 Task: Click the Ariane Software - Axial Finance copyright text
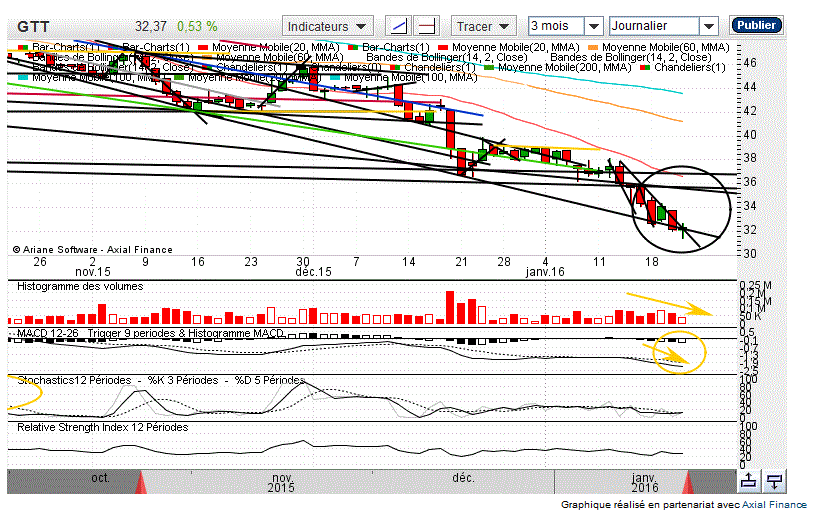pos(93,250)
